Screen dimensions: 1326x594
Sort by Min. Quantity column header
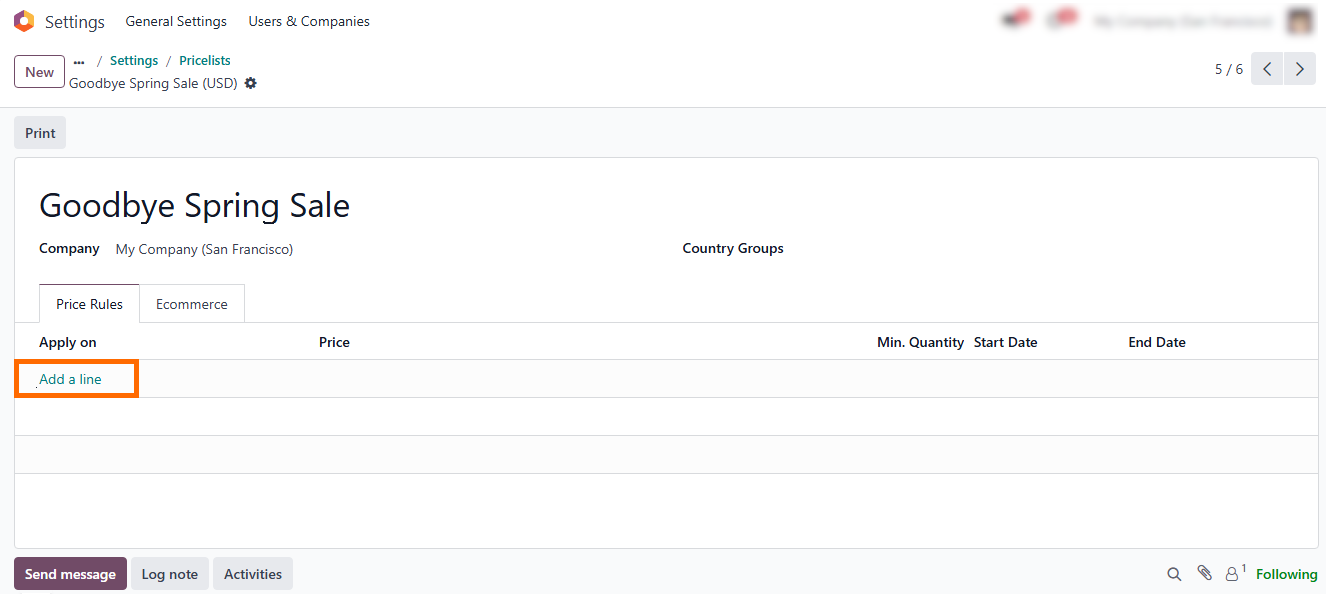[x=920, y=342]
